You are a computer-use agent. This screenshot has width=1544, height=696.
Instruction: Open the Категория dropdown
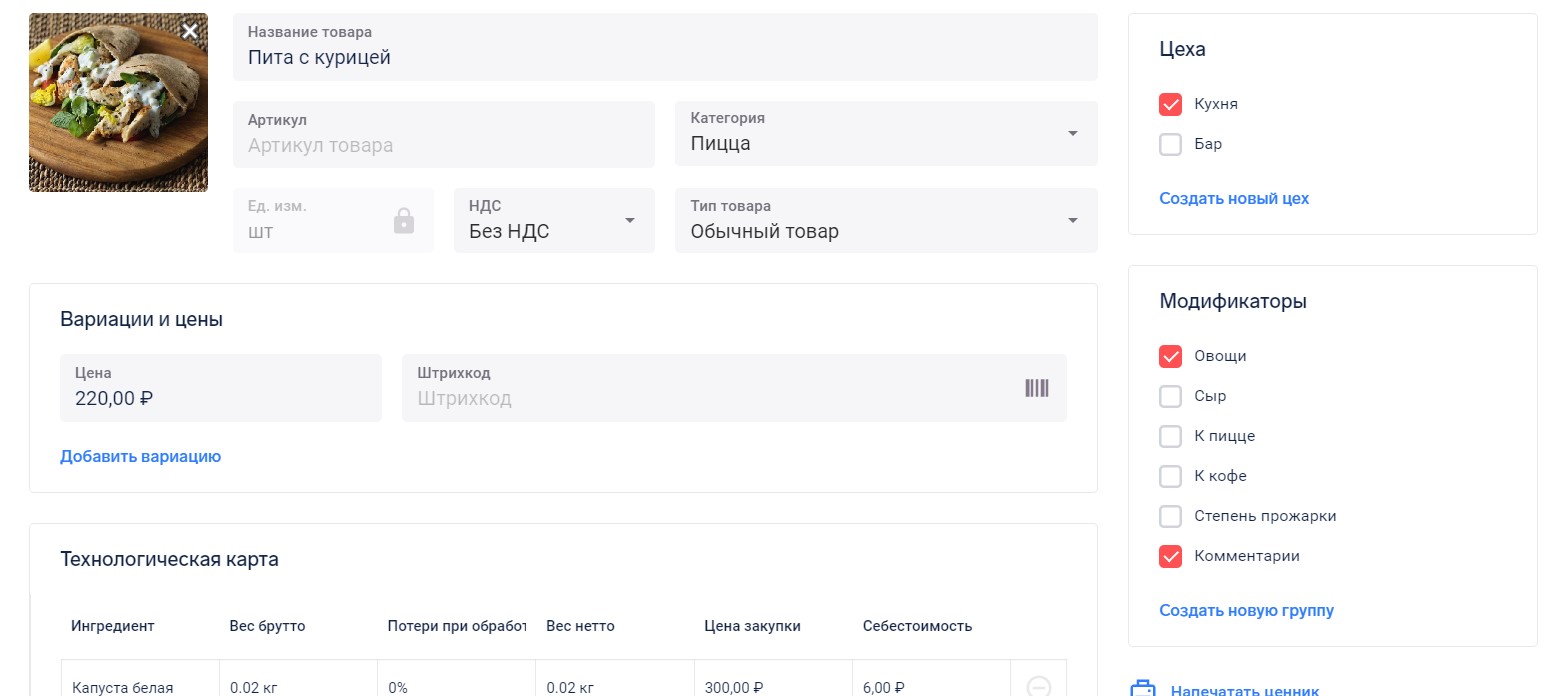886,133
